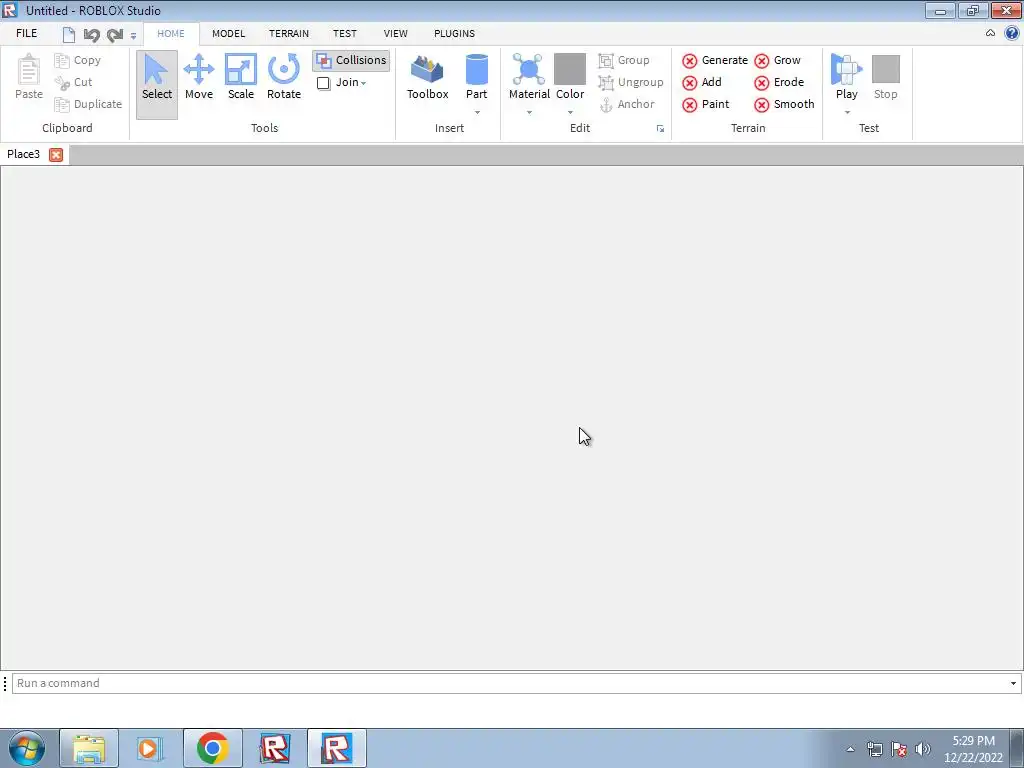The height and width of the screenshot is (768, 1024).
Task: Toggle the Collisions option
Action: pyautogui.click(x=351, y=60)
